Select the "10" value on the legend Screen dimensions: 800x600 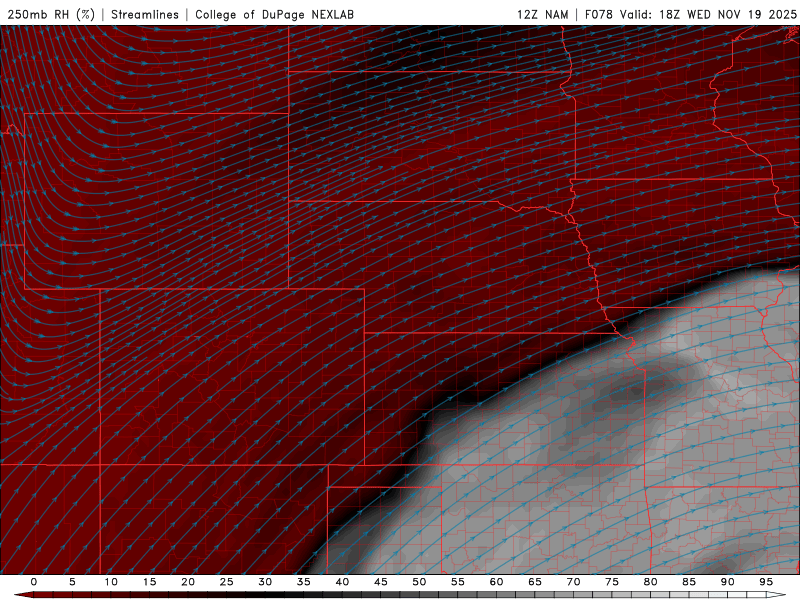coord(111,582)
